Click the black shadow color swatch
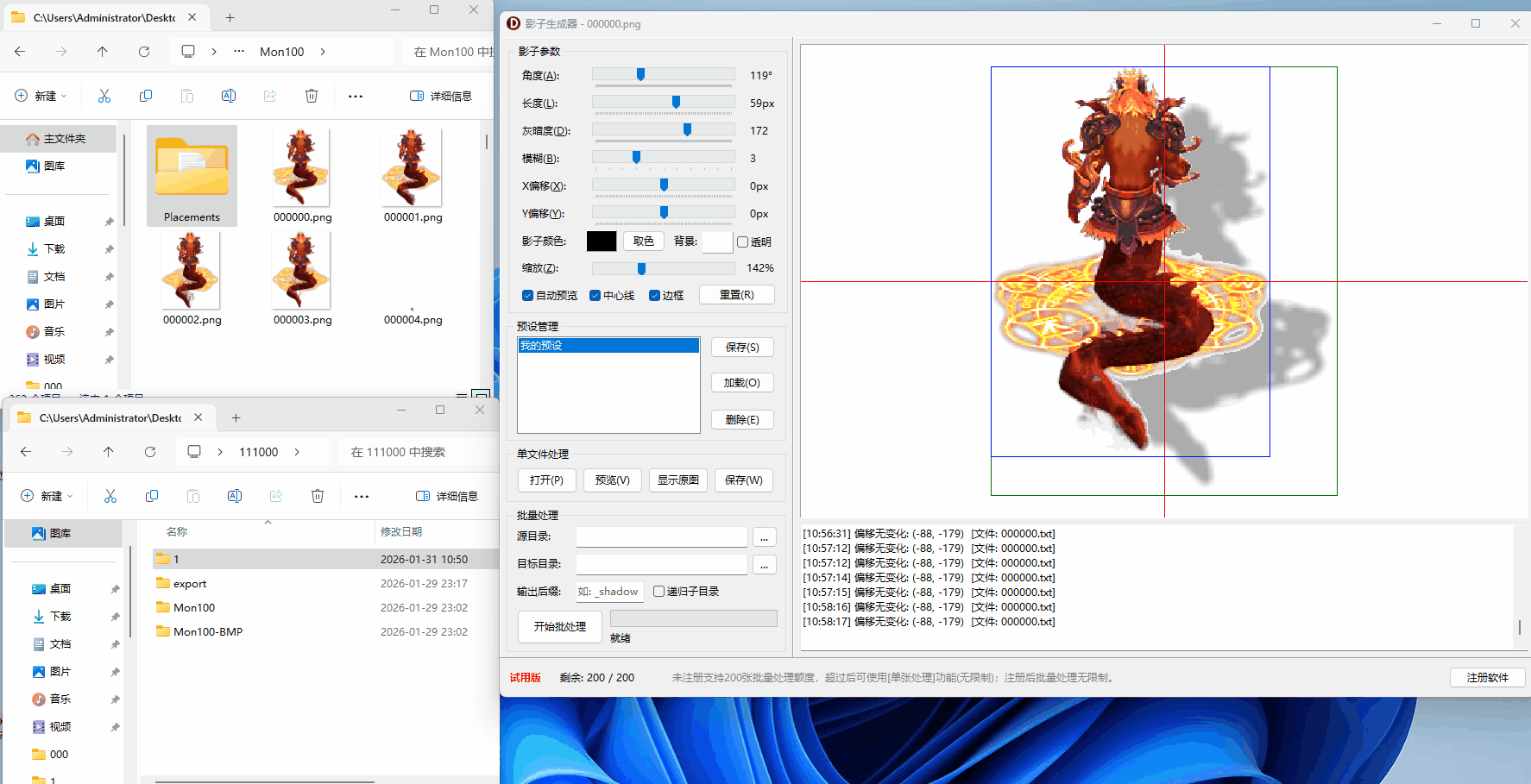Screen dimensions: 1531x784 602,241
